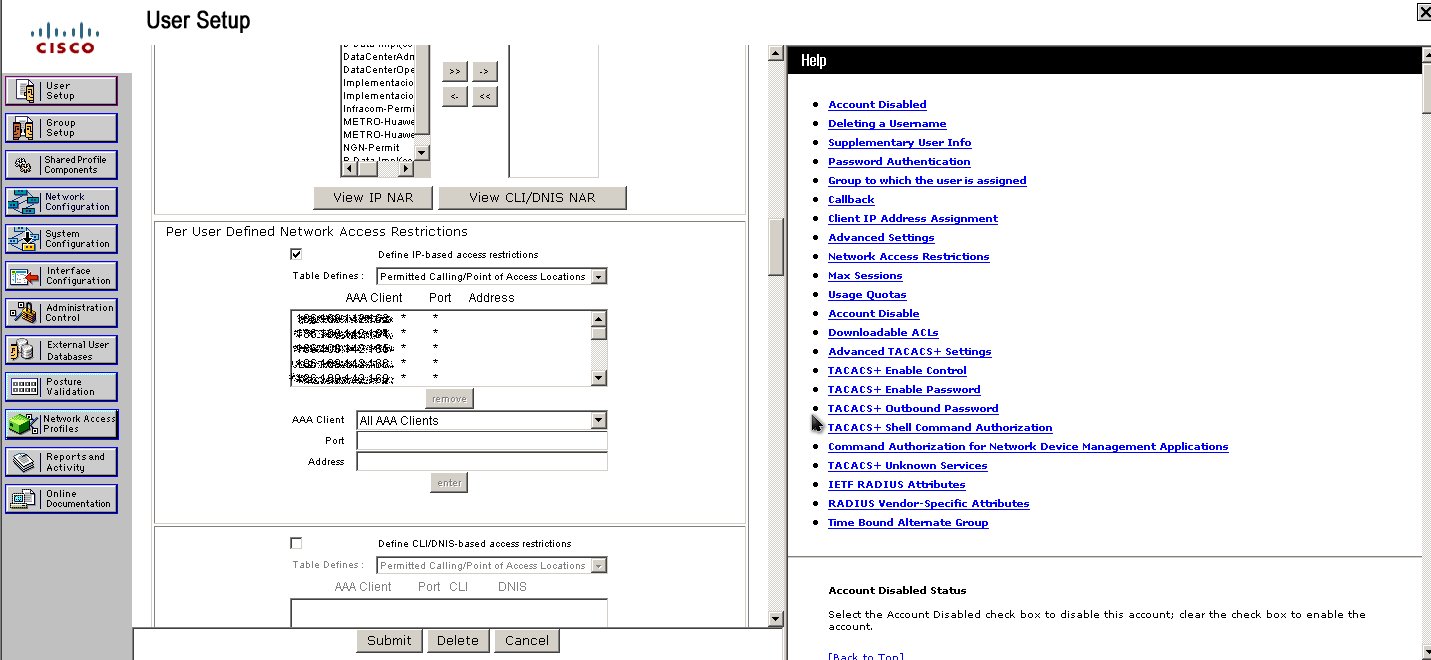Click down arrow of AAA Client table scrollbar
This screenshot has width=1431, height=660.
coord(598,377)
